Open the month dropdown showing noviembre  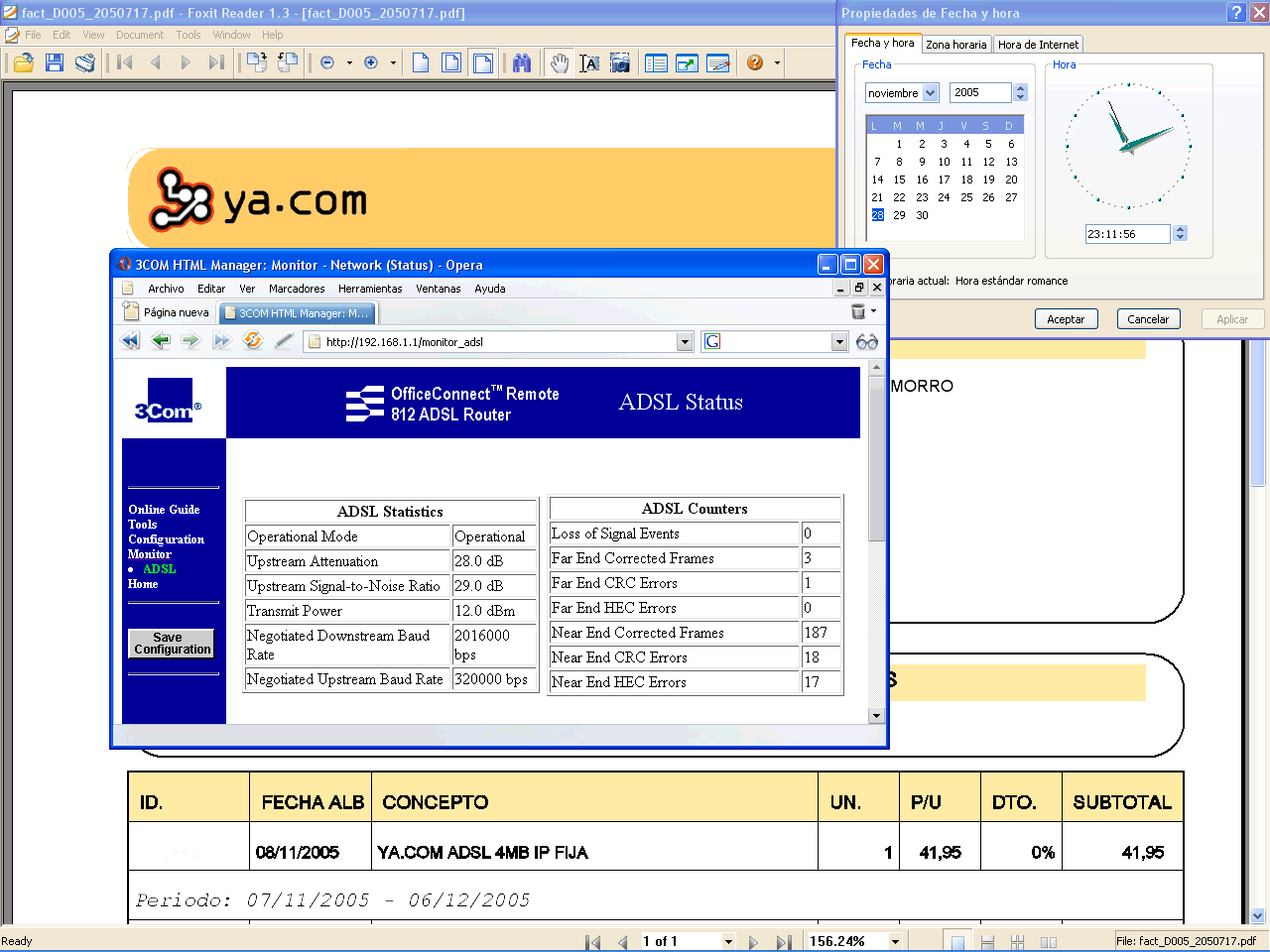(930, 92)
